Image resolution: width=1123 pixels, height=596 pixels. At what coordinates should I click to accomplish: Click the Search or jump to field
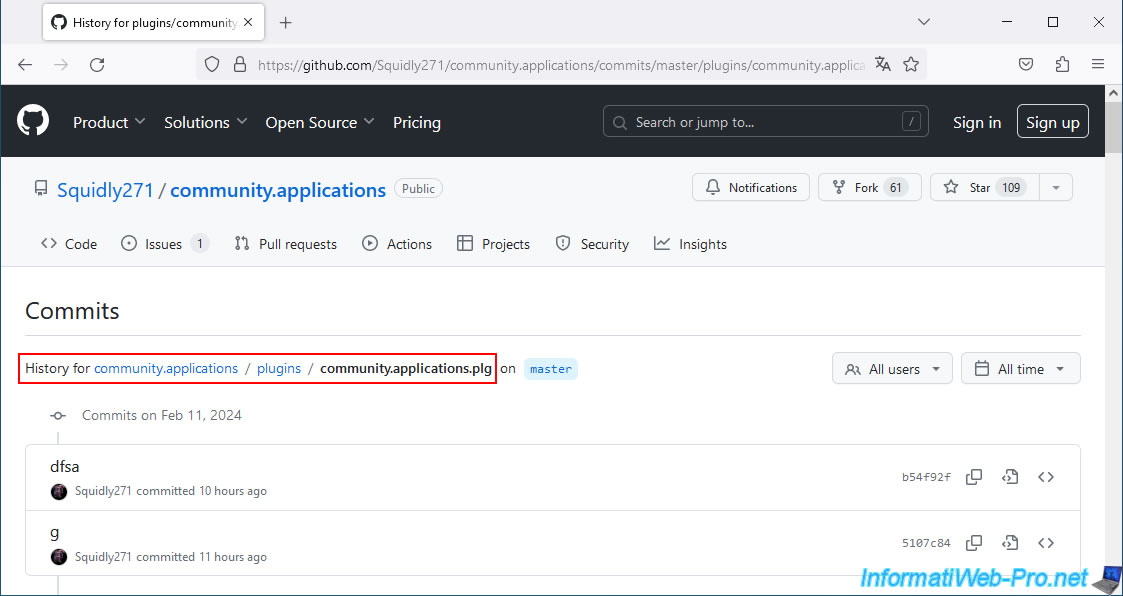coord(765,122)
